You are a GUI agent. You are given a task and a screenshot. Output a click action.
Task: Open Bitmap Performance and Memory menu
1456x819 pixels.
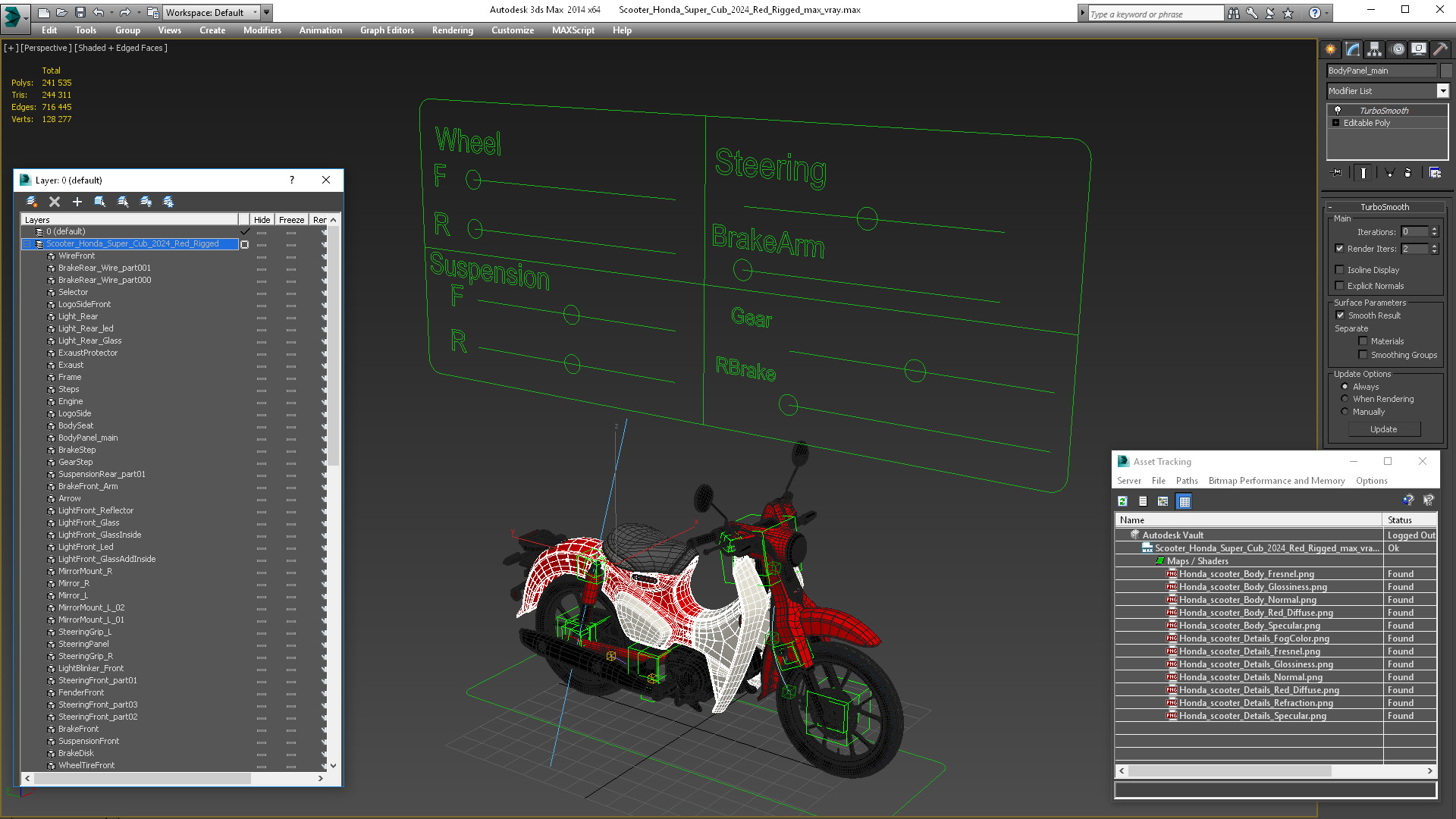(1276, 481)
